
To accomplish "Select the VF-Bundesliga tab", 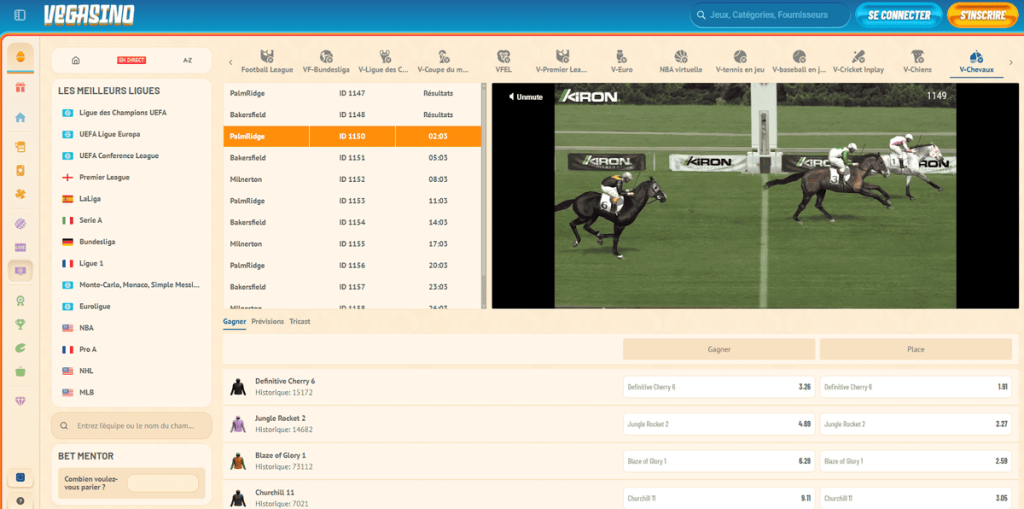I will click(x=326, y=62).
